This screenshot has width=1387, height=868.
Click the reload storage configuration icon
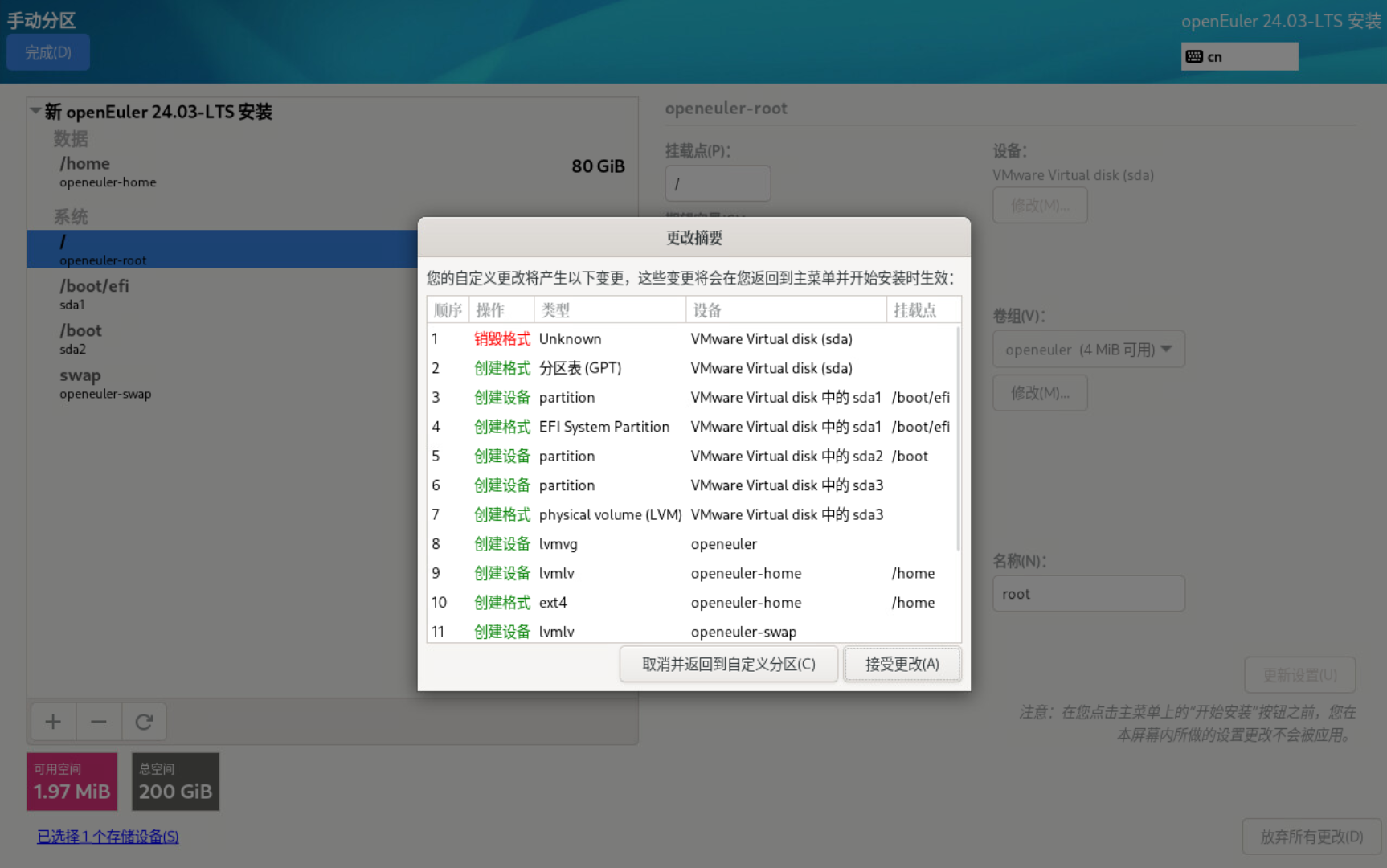[144, 722]
